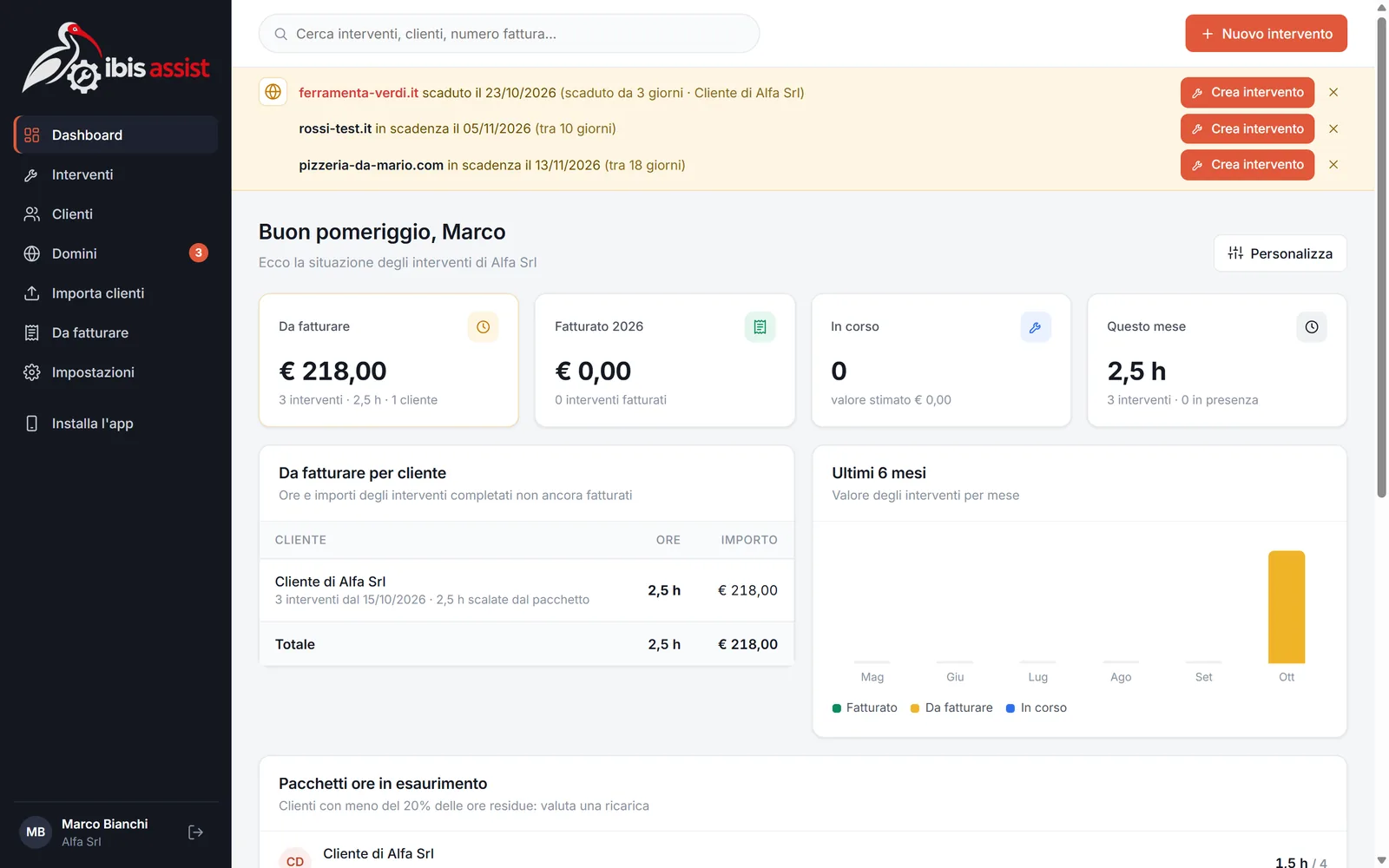
Task: Click the page vertical scrollbar
Action: pyautogui.click(x=1381, y=258)
